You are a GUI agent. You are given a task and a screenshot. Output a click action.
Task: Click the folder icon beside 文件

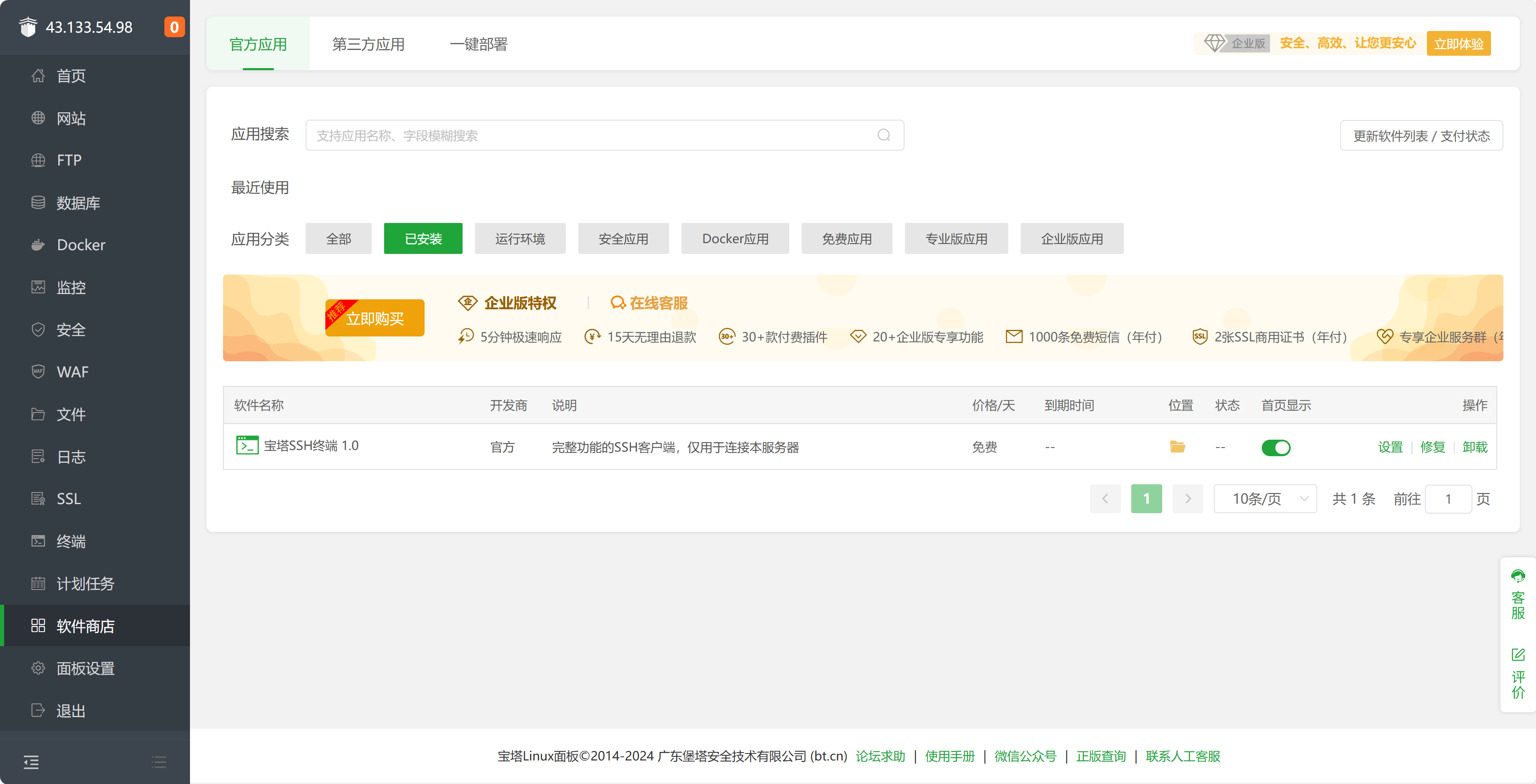coord(38,415)
